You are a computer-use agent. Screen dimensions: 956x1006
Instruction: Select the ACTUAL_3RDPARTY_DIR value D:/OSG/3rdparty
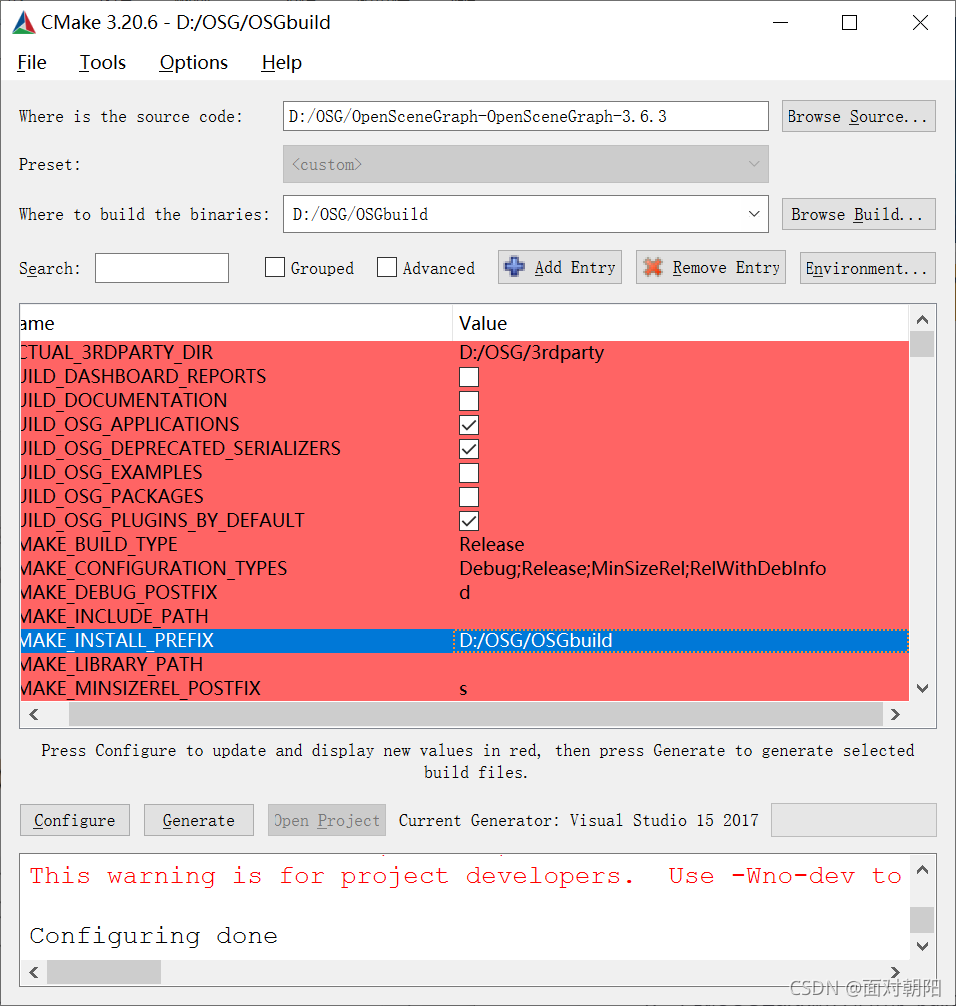(x=531, y=352)
